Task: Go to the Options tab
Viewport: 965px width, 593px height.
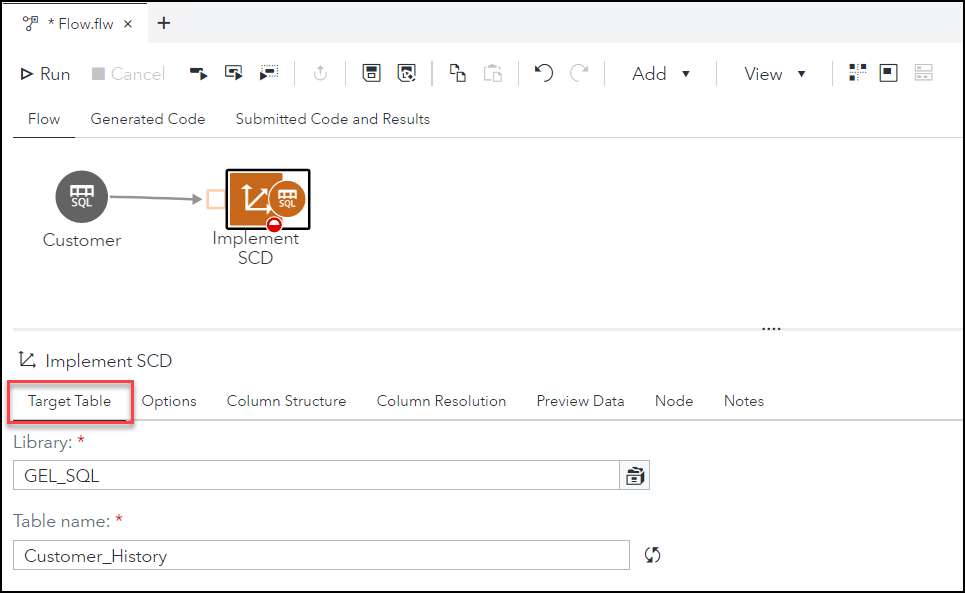Action: tap(169, 401)
